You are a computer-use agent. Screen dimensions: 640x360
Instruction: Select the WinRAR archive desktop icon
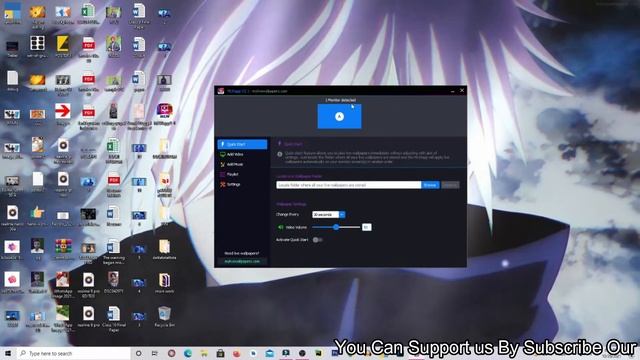point(63,249)
